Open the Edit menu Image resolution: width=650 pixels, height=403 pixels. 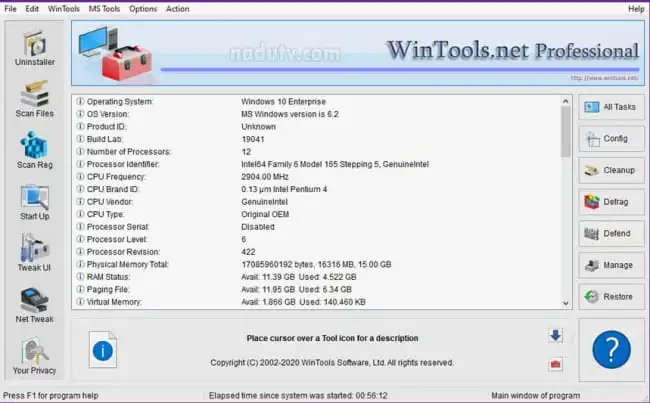(x=32, y=9)
